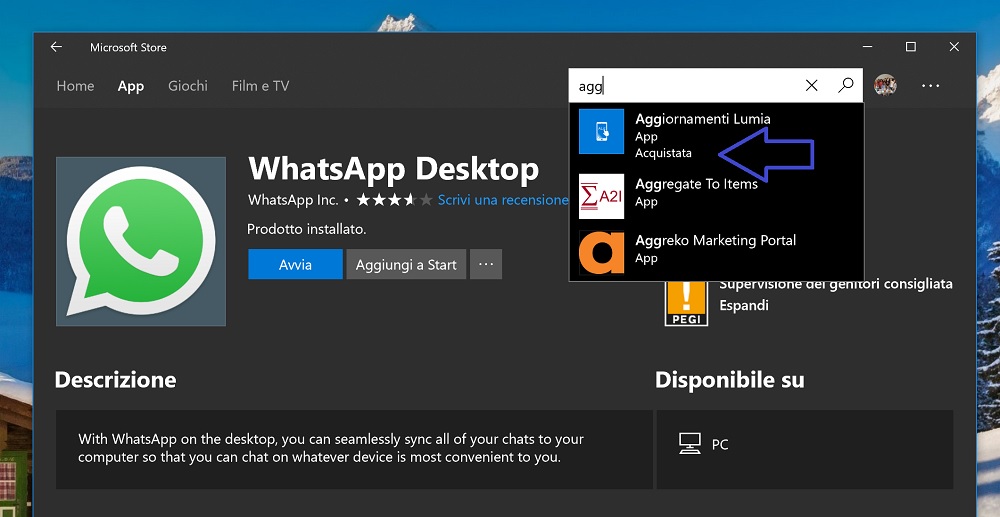1000x517 pixels.
Task: Select the App tab
Action: pyautogui.click(x=131, y=86)
